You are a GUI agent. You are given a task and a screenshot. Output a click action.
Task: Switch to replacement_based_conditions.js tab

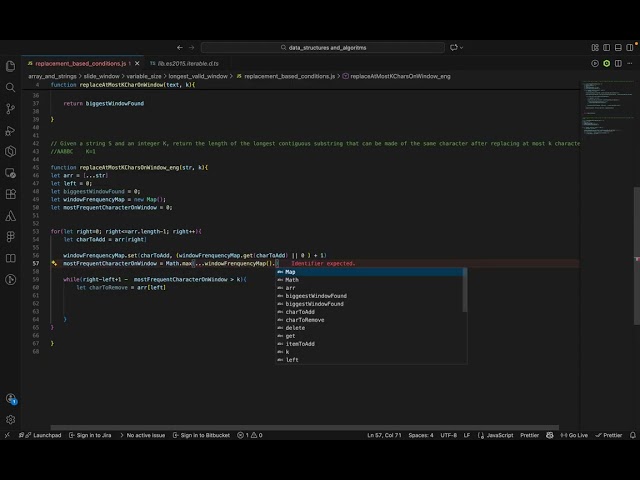[x=80, y=64]
